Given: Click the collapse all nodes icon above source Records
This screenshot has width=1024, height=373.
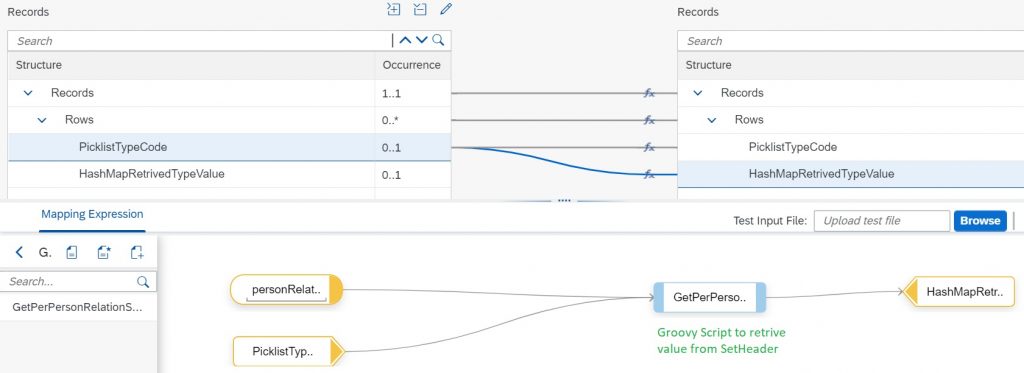Looking at the screenshot, I should pos(420,9).
